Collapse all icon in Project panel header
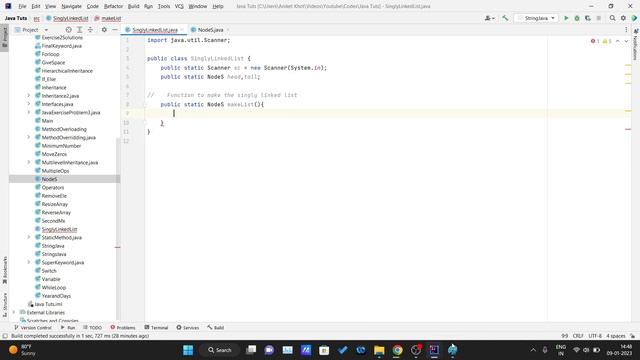The image size is (640, 360). [x=90, y=30]
